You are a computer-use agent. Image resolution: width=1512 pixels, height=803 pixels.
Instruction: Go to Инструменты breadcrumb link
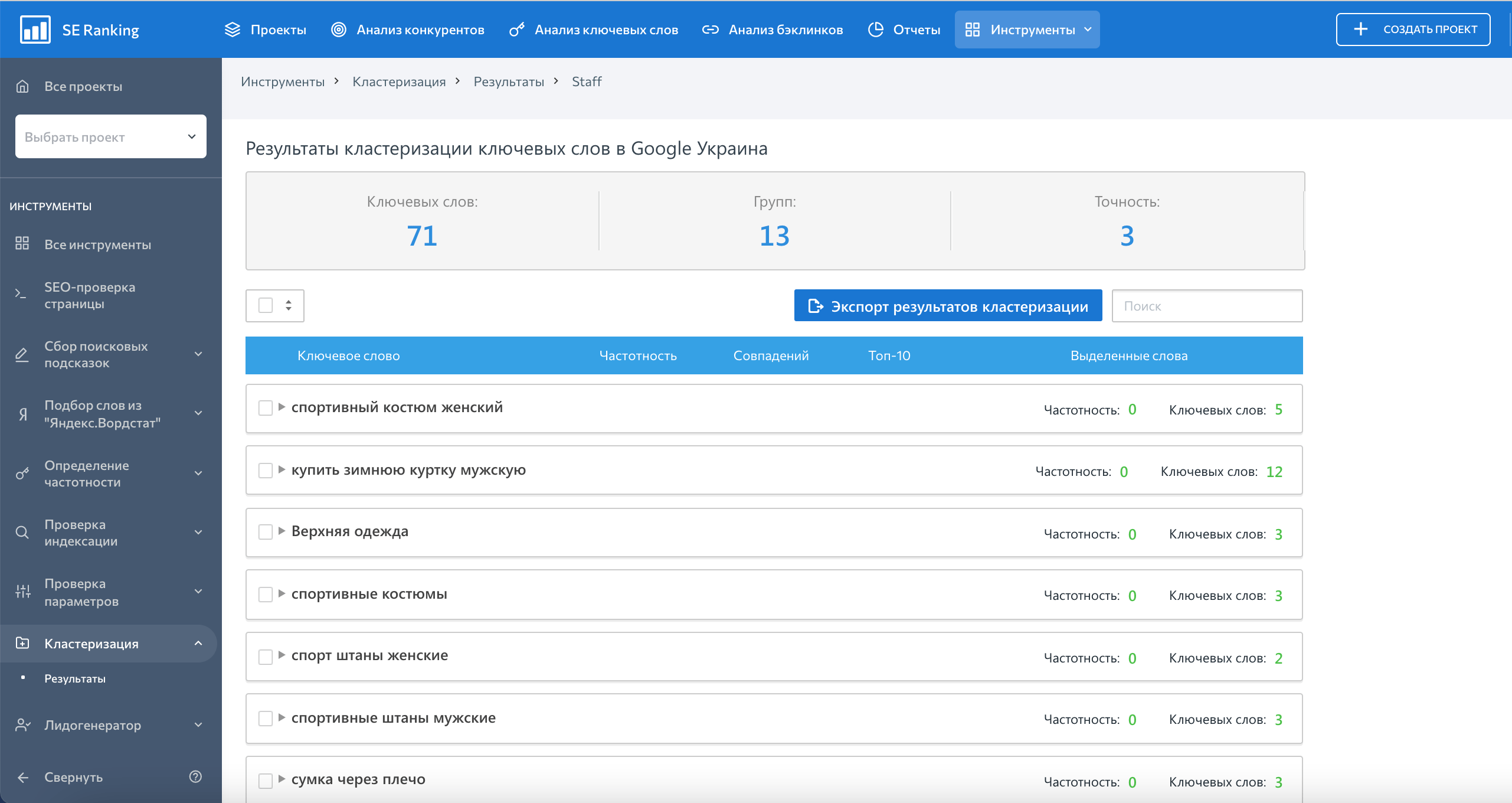[x=283, y=81]
